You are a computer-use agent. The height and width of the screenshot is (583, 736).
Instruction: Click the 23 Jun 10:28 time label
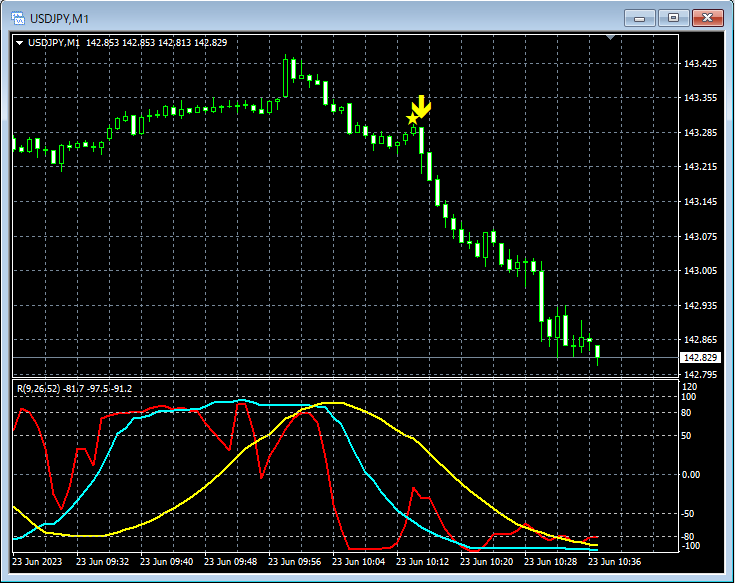[x=551, y=561]
